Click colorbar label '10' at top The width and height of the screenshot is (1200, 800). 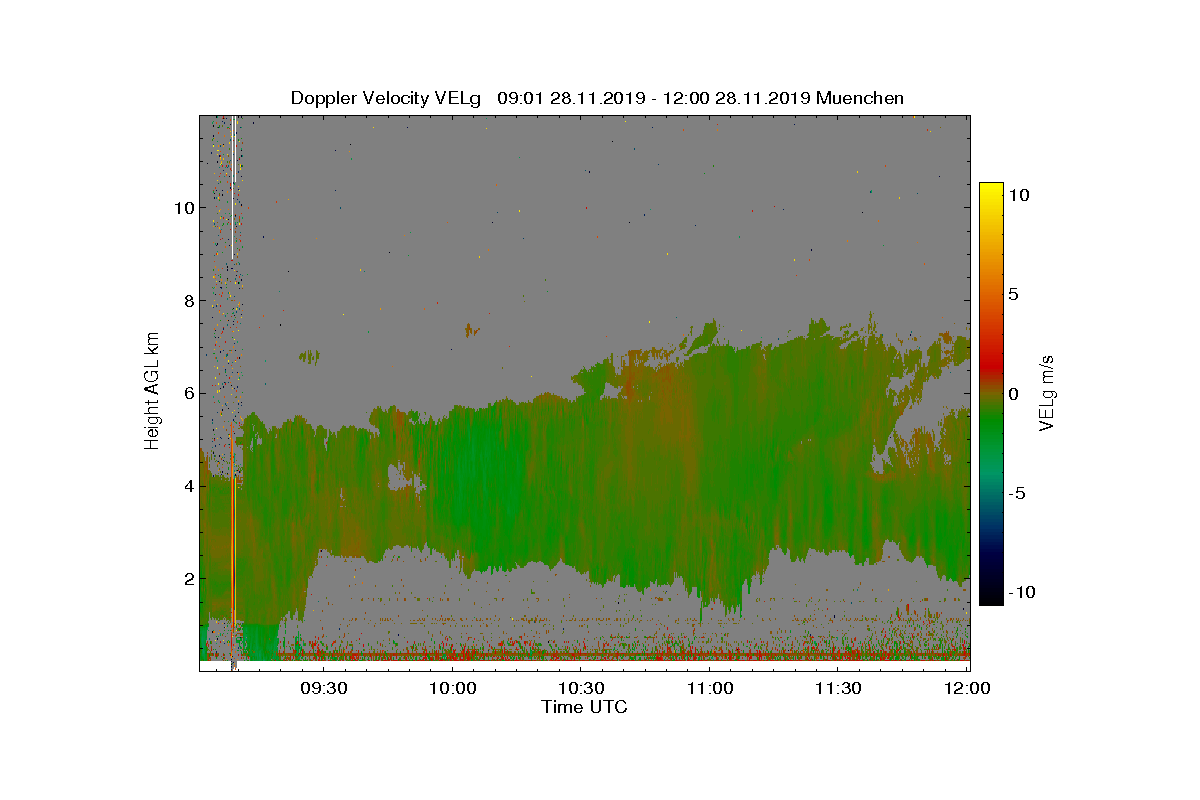pyautogui.click(x=1019, y=195)
